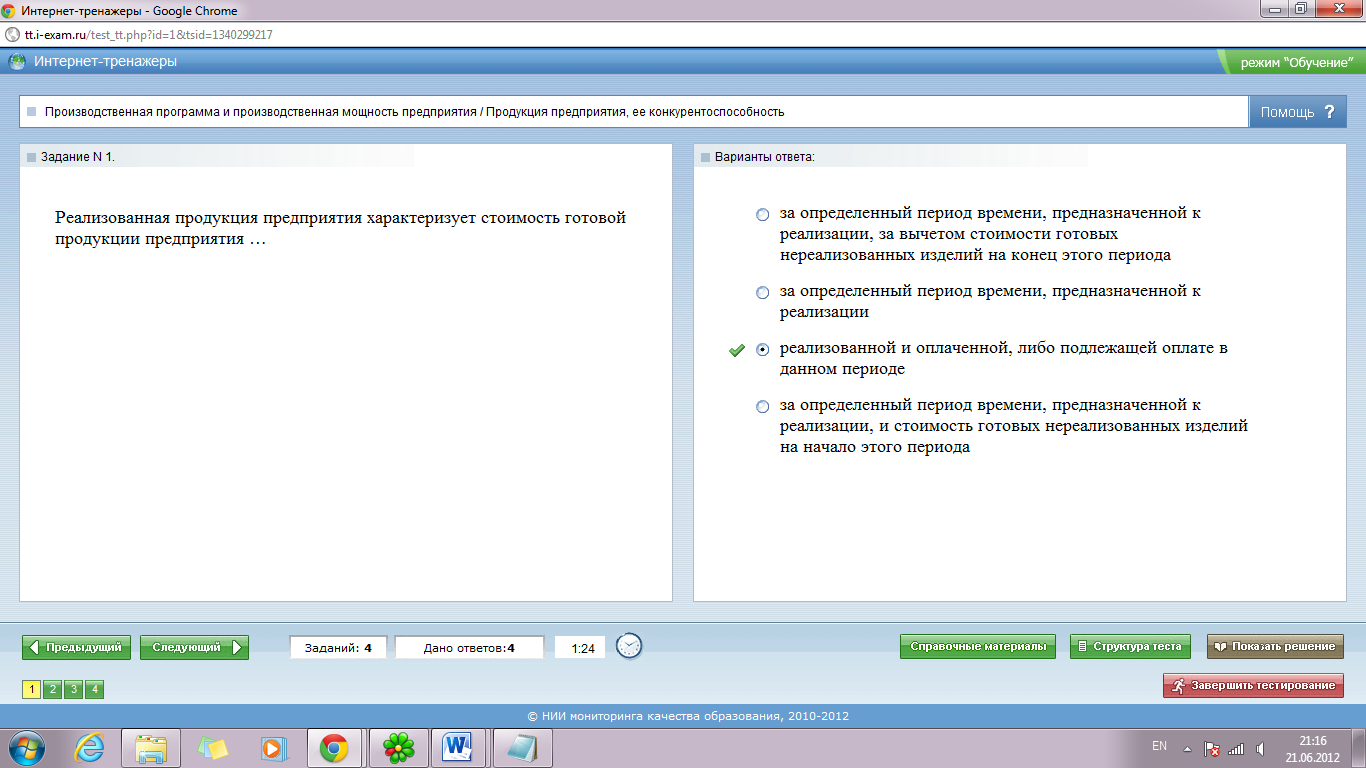Screen dimensions: 1366x768
Task: Open Internet Explorer from the taskbar
Action: [x=90, y=748]
